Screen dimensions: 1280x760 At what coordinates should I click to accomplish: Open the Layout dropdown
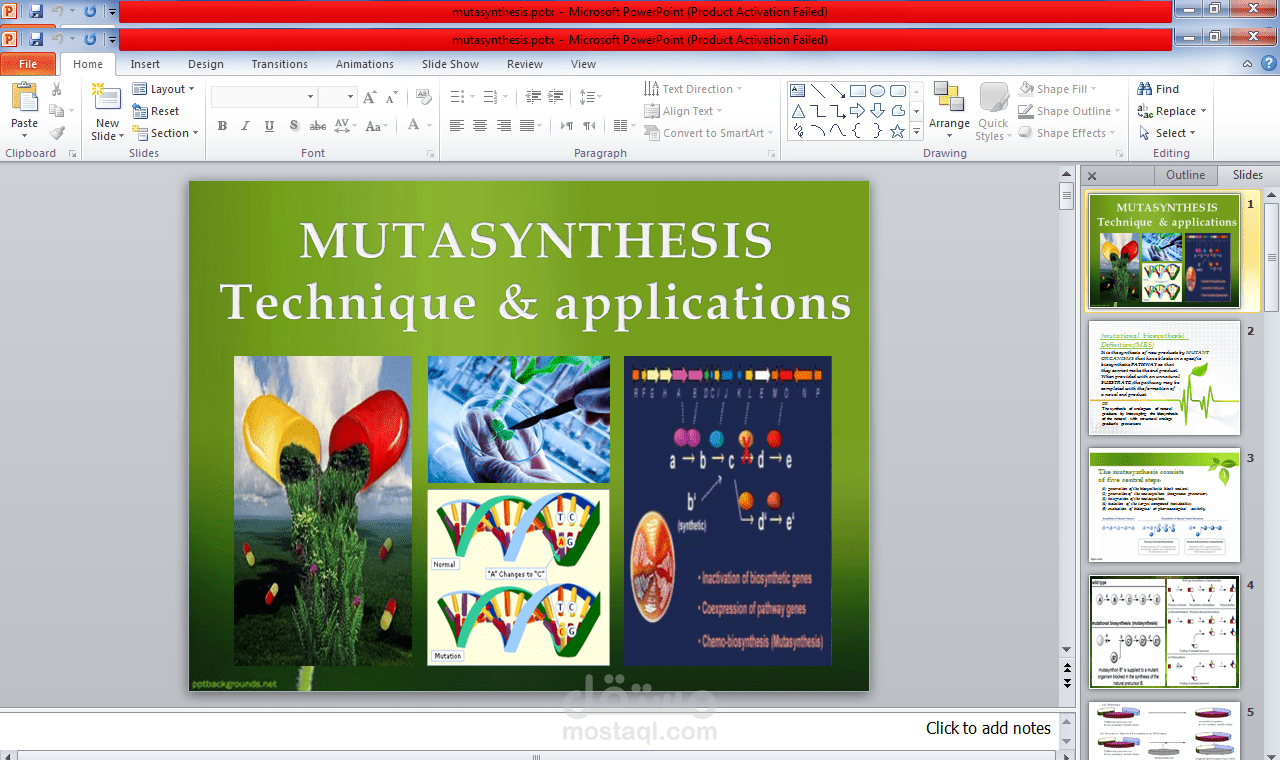pos(164,89)
